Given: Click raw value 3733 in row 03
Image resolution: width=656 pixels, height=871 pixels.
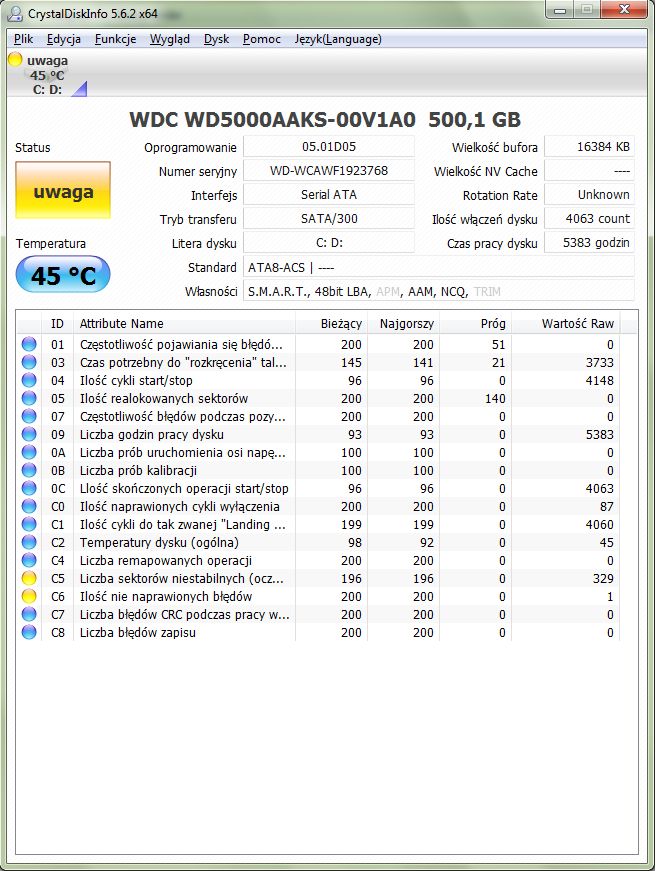Looking at the screenshot, I should click(x=599, y=362).
